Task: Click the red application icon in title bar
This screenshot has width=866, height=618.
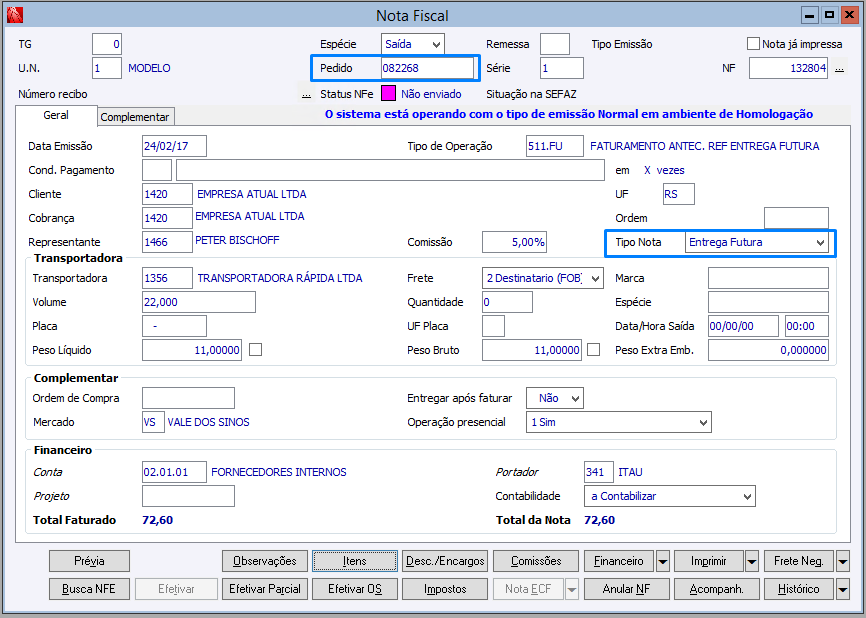Action: click(15, 15)
